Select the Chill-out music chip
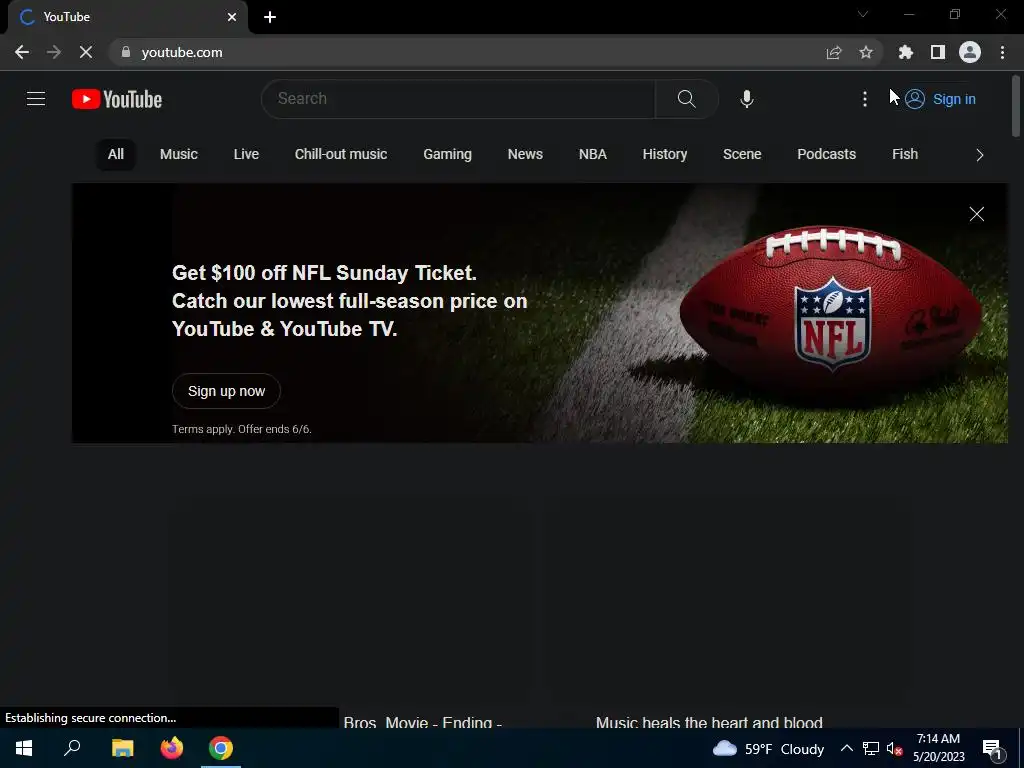1024x768 pixels. click(341, 154)
